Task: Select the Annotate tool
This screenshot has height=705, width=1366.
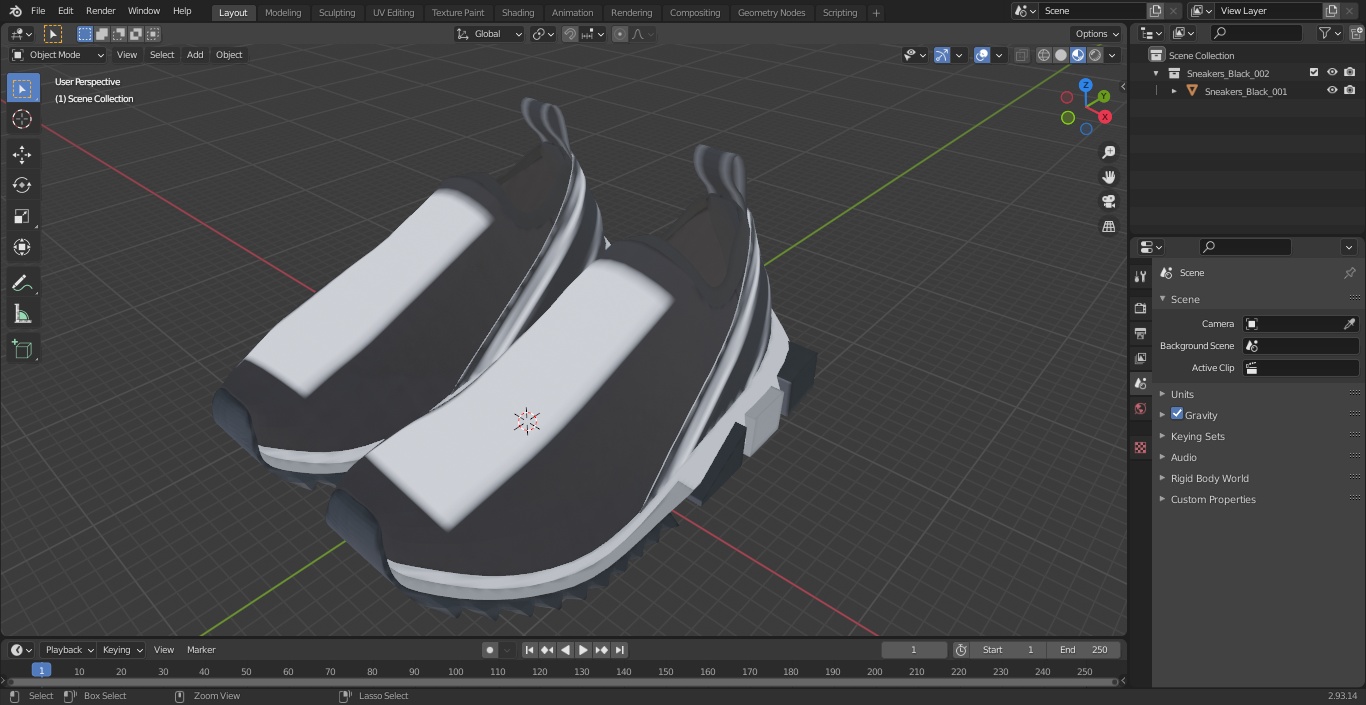Action: tap(22, 284)
